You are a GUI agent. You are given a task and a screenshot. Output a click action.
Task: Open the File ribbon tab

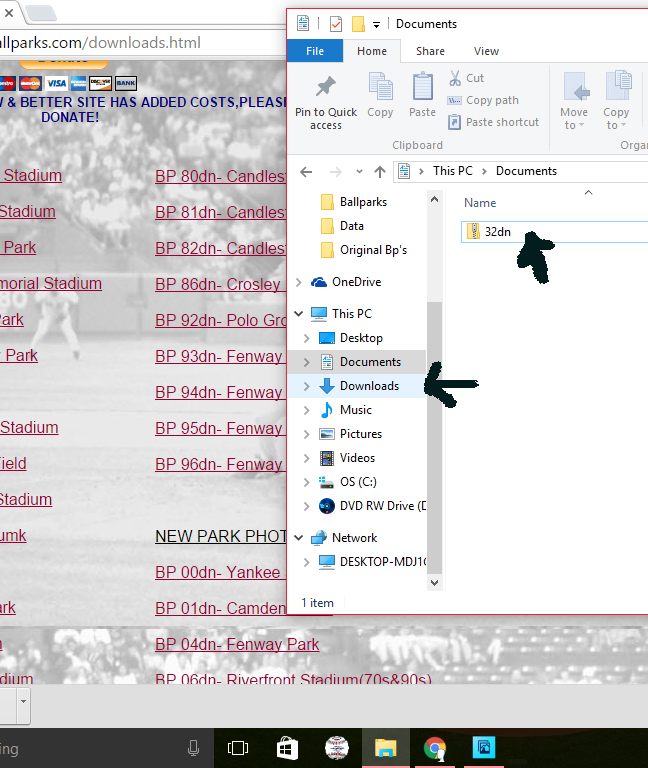(x=314, y=51)
